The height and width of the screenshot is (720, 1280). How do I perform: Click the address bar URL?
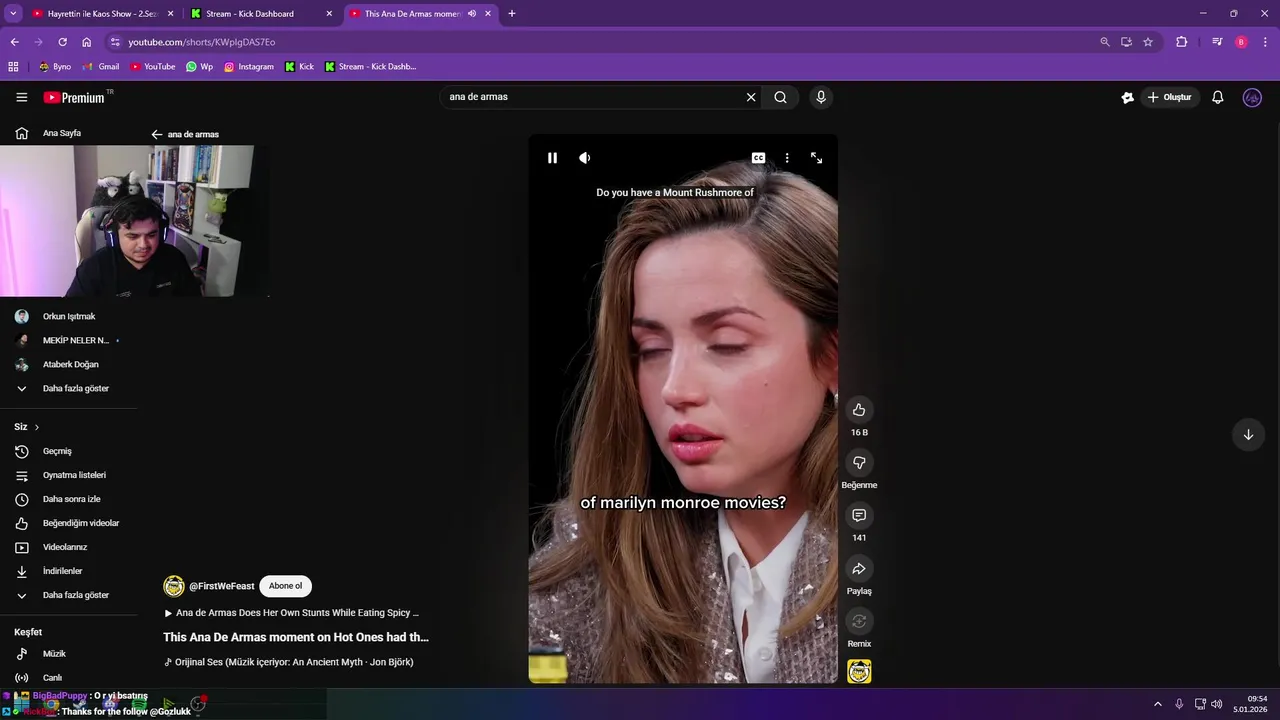tap(201, 42)
